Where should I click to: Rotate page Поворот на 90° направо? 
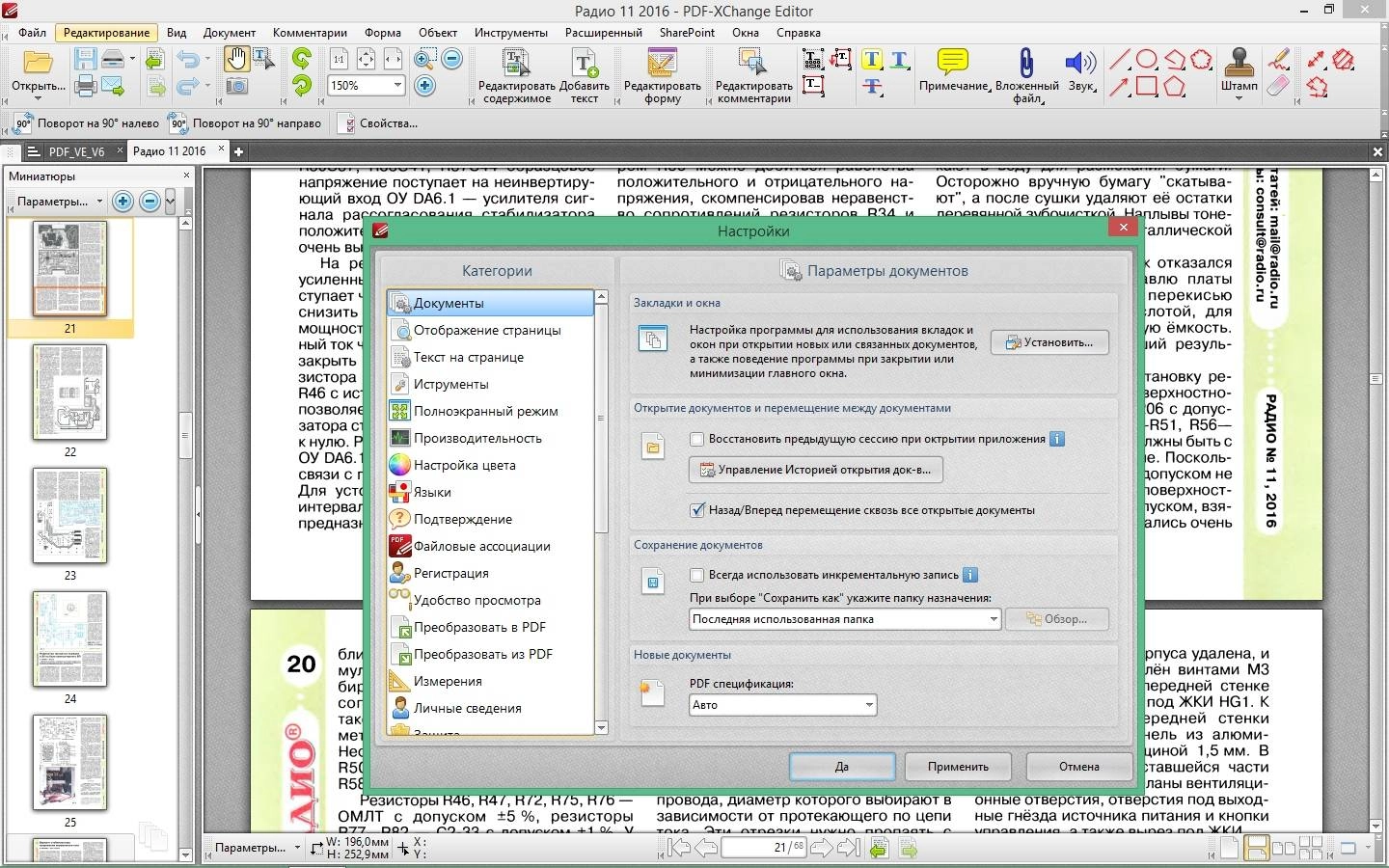245,123
